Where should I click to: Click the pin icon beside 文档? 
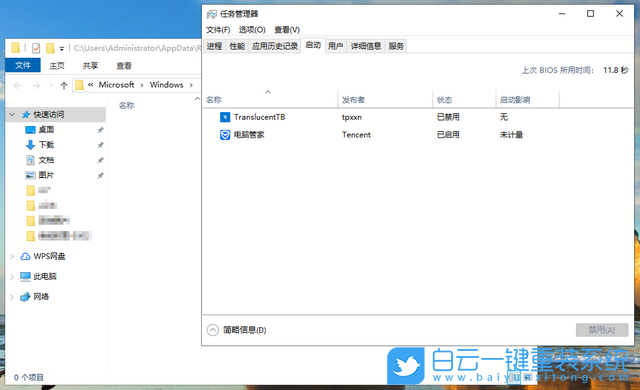pyautogui.click(x=100, y=160)
